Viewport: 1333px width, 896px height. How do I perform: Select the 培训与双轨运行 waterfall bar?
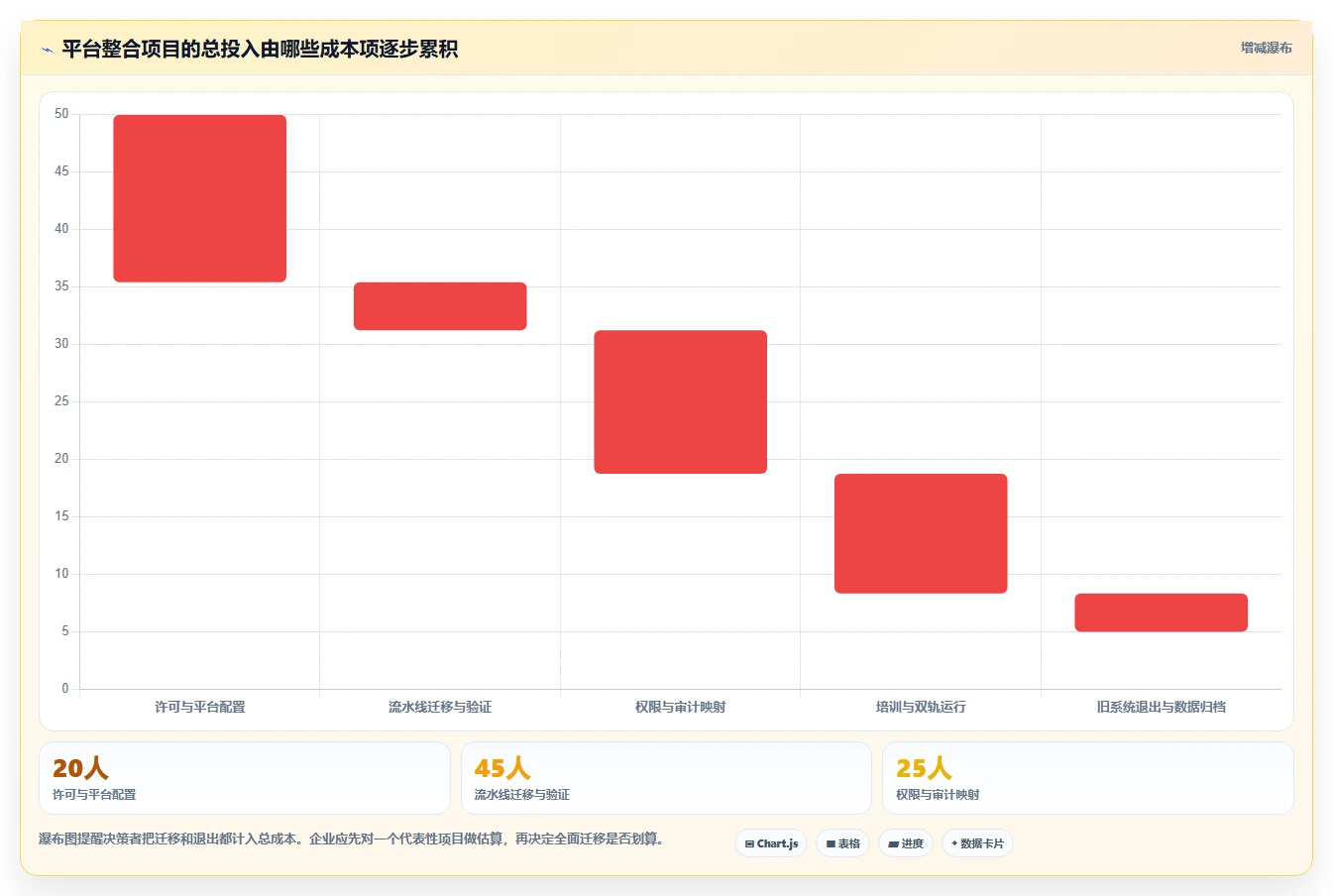[x=921, y=533]
